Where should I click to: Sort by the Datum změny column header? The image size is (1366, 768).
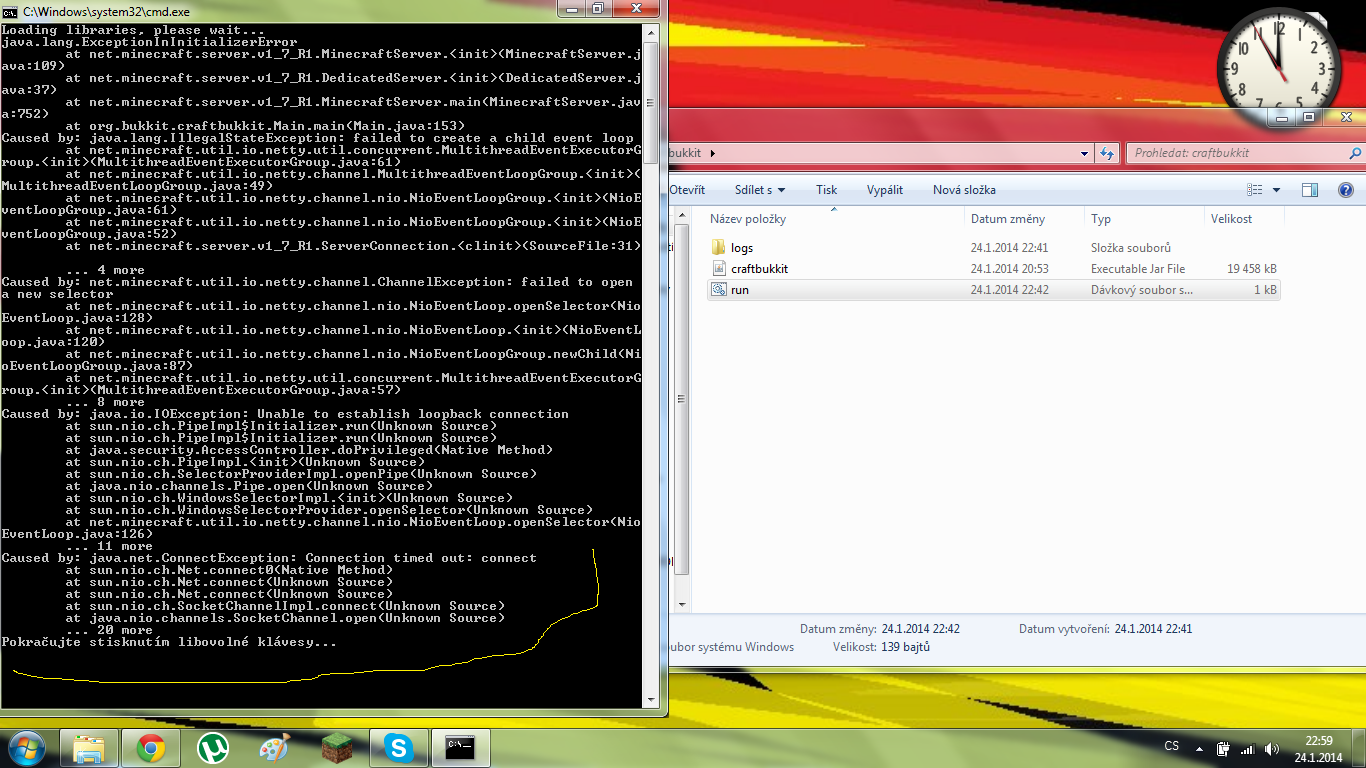point(1008,219)
